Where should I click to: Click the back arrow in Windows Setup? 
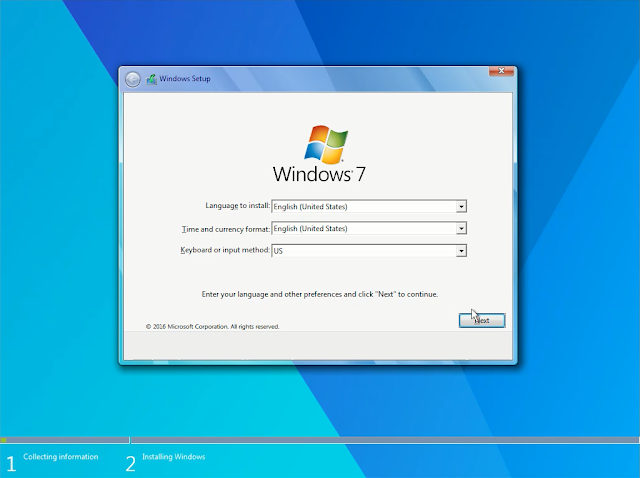[x=133, y=79]
